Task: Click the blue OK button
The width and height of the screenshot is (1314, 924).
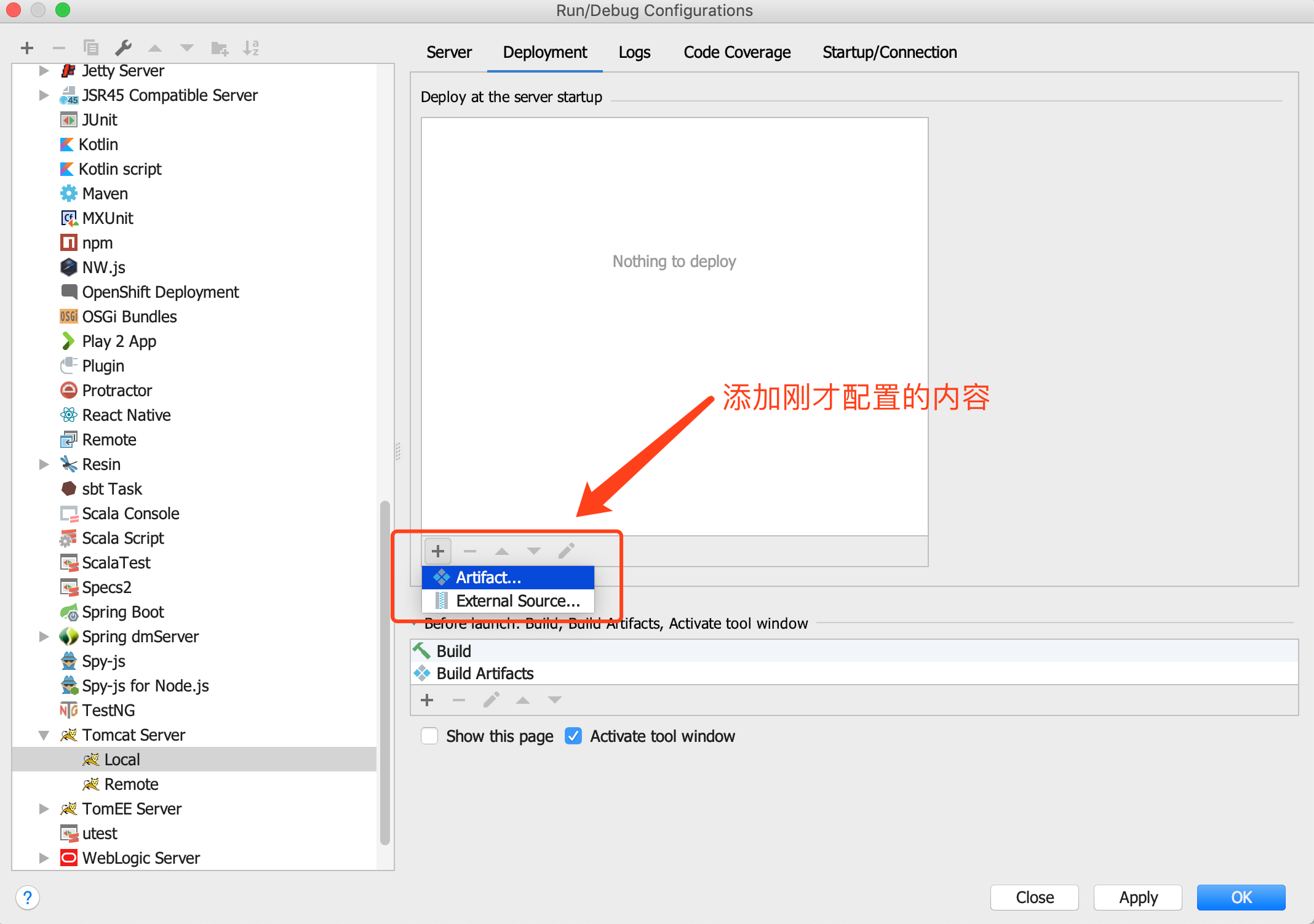Action: [1240, 898]
